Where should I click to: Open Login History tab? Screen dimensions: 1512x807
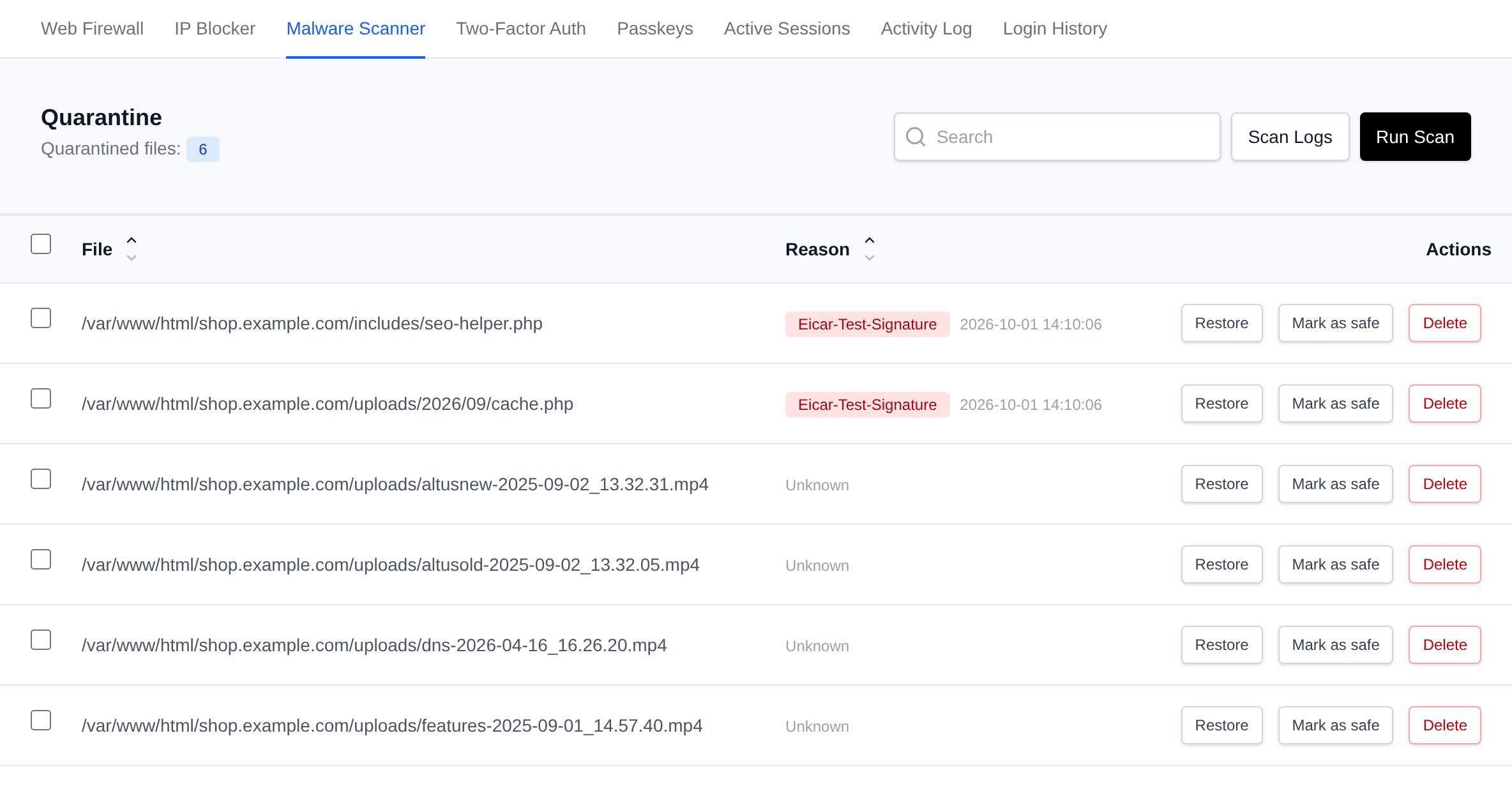tap(1055, 29)
